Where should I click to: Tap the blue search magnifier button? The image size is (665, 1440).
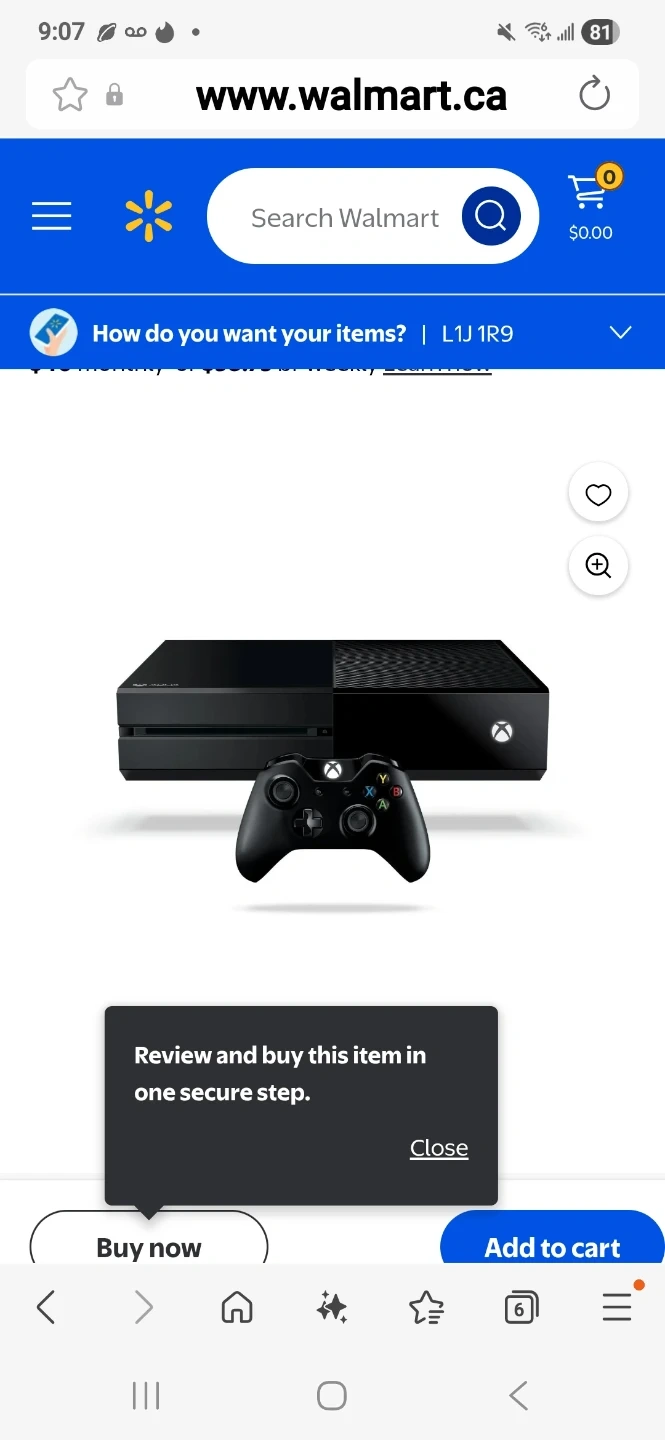pyautogui.click(x=491, y=216)
